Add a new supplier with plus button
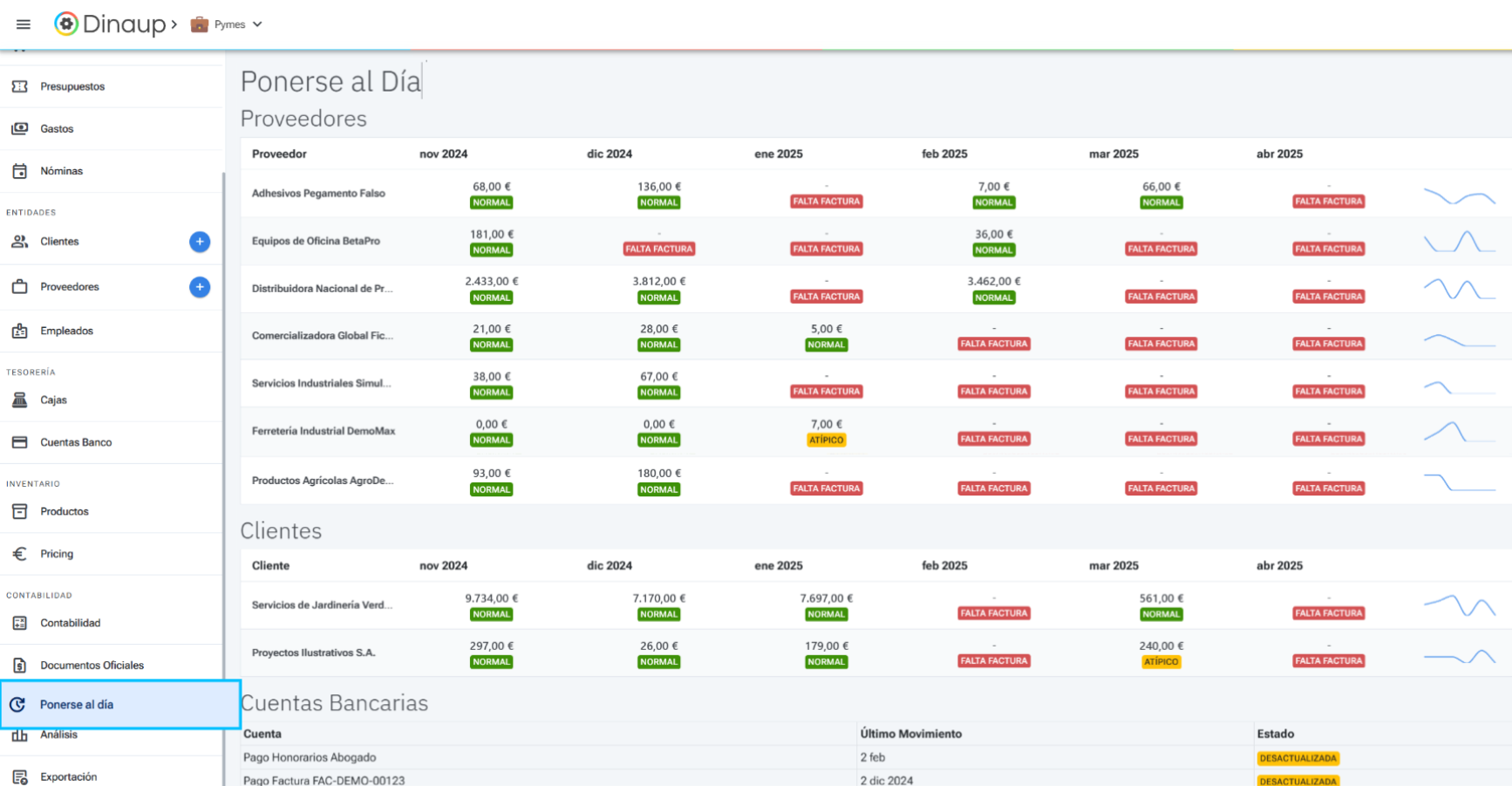 point(200,287)
